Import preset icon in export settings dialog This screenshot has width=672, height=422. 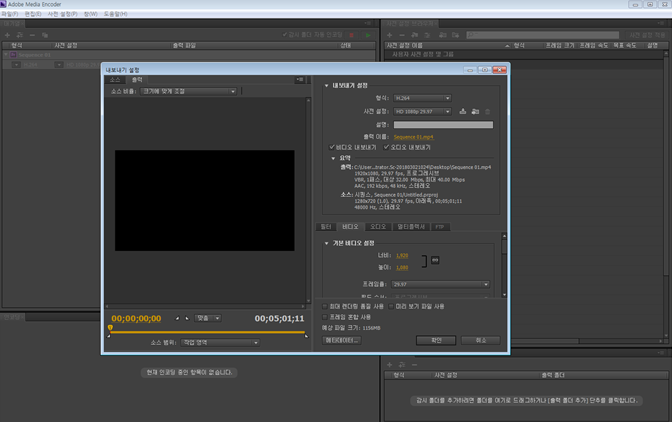pyautogui.click(x=475, y=111)
